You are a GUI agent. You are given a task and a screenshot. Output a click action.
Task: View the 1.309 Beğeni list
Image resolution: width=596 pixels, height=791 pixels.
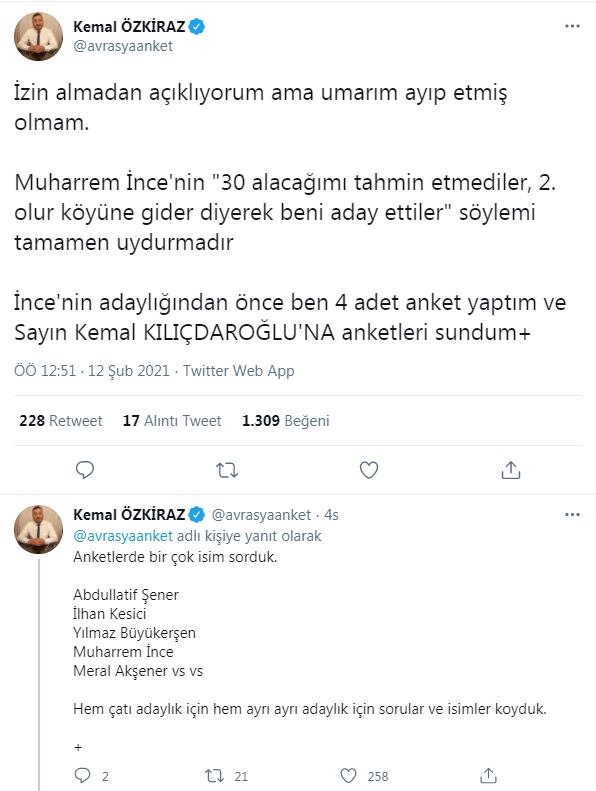pos(286,421)
